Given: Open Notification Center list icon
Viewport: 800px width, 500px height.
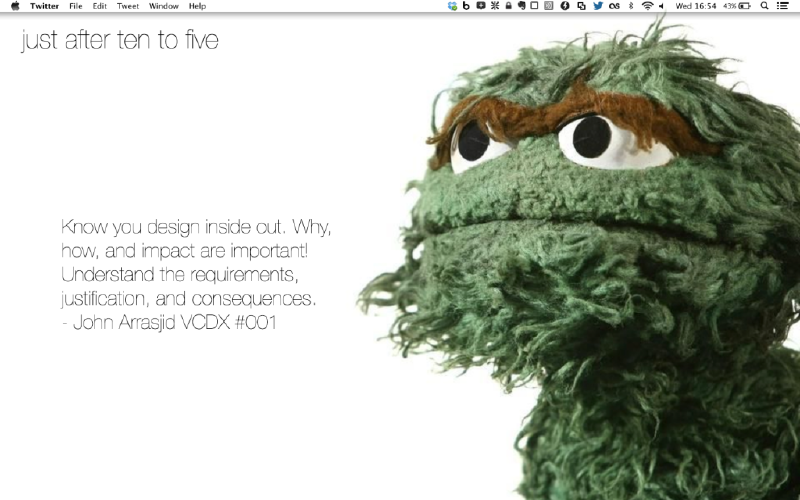Looking at the screenshot, I should [782, 6].
